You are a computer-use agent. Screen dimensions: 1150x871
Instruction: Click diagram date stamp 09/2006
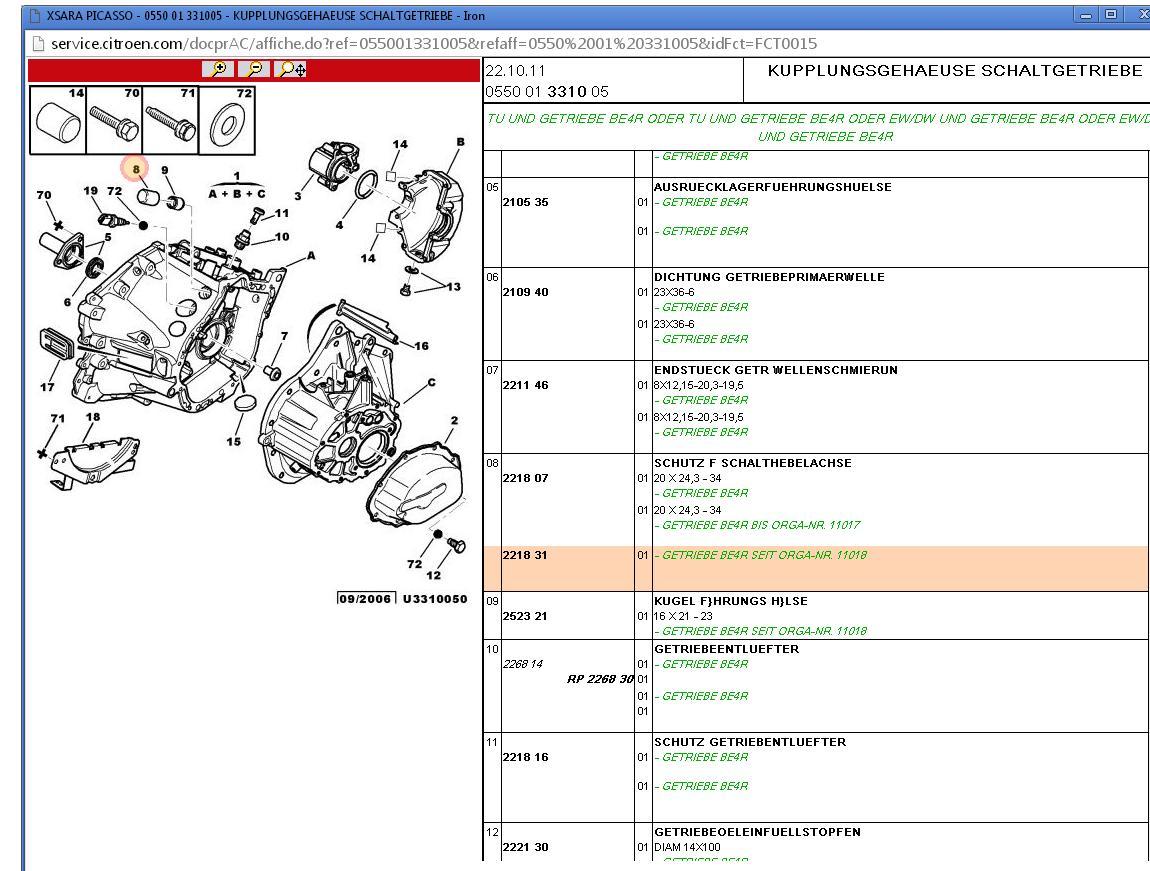(x=366, y=598)
